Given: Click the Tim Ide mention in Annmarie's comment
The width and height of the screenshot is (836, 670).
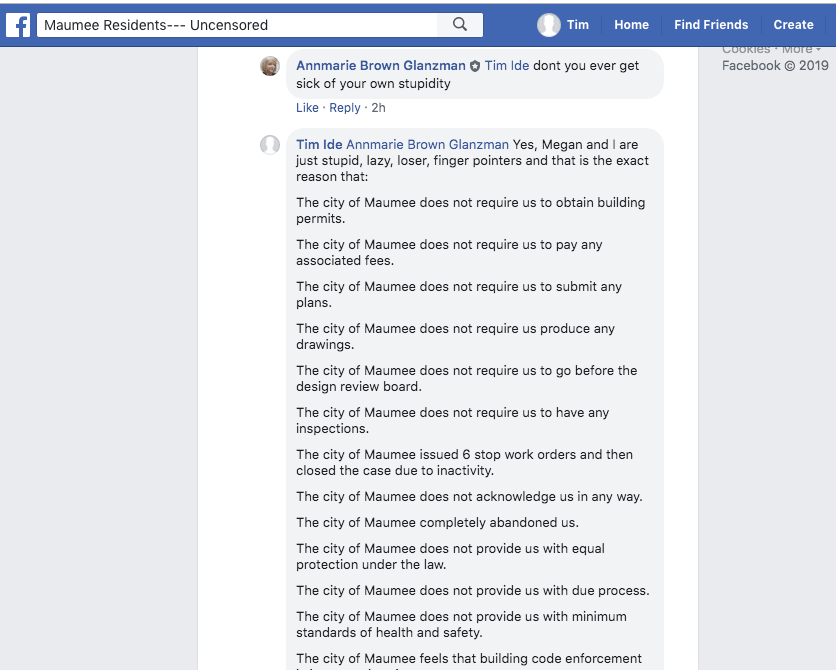Looking at the screenshot, I should (507, 66).
